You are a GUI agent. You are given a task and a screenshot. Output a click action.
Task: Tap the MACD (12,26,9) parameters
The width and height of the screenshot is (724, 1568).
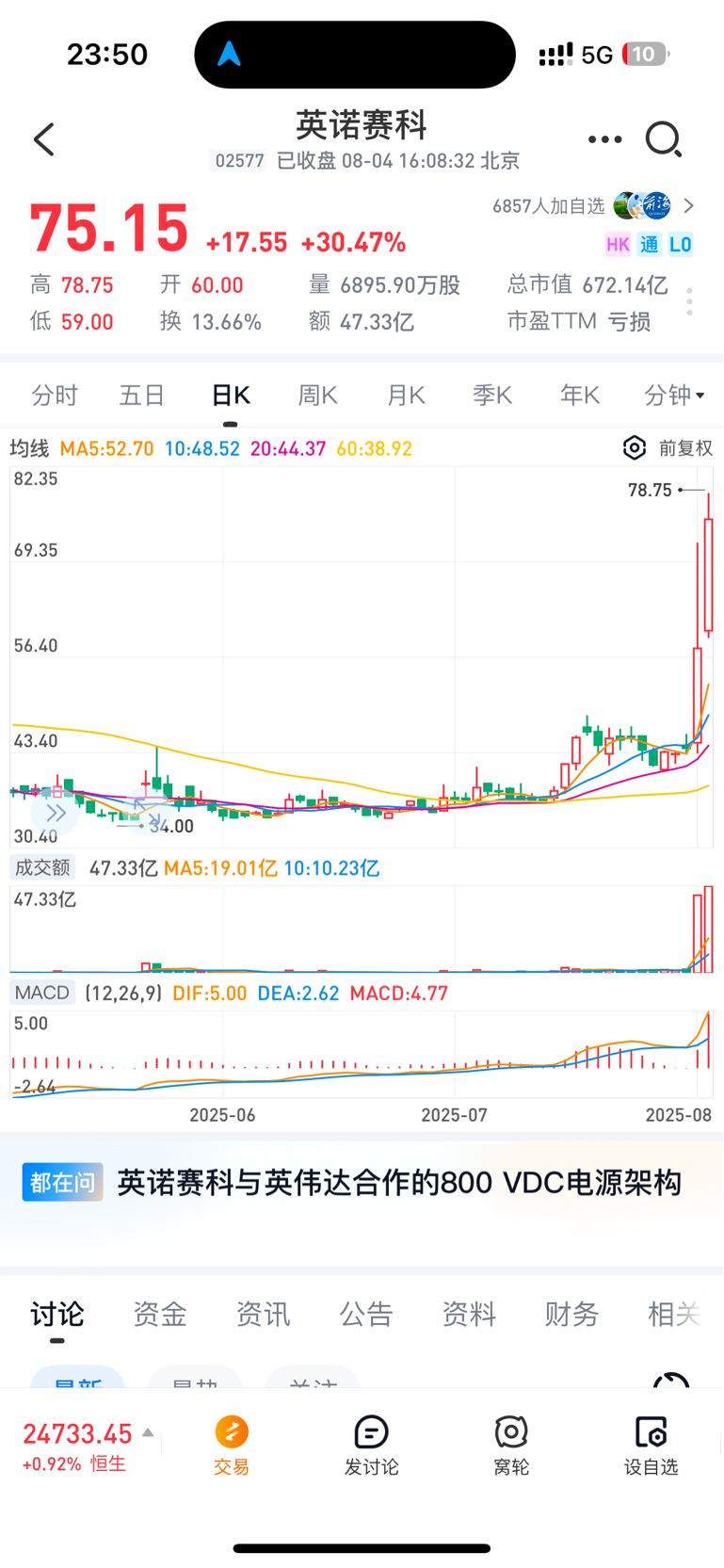tap(123, 993)
